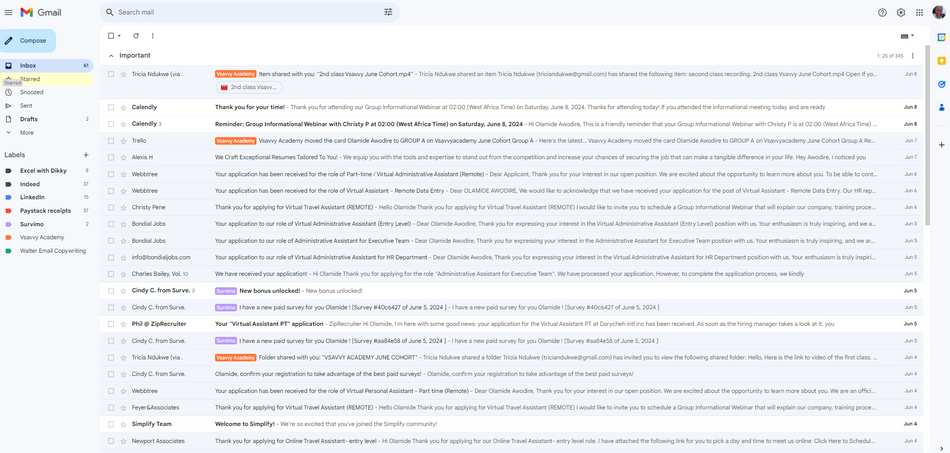Tick the info@bondialjobs.com email checkbox
950x453 pixels.
pyautogui.click(x=111, y=257)
